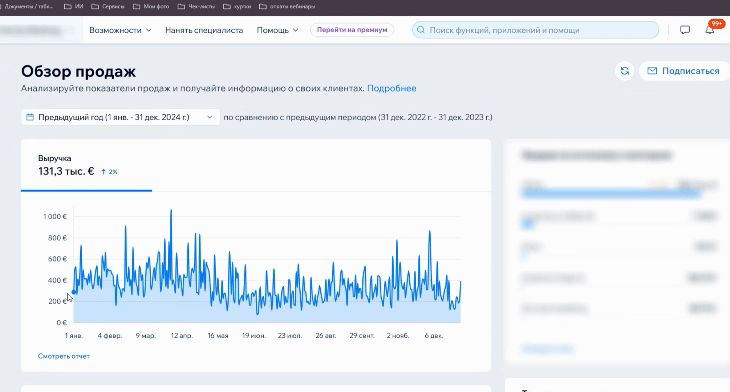Open the Мои фото bookmarks folder

coord(151,7)
